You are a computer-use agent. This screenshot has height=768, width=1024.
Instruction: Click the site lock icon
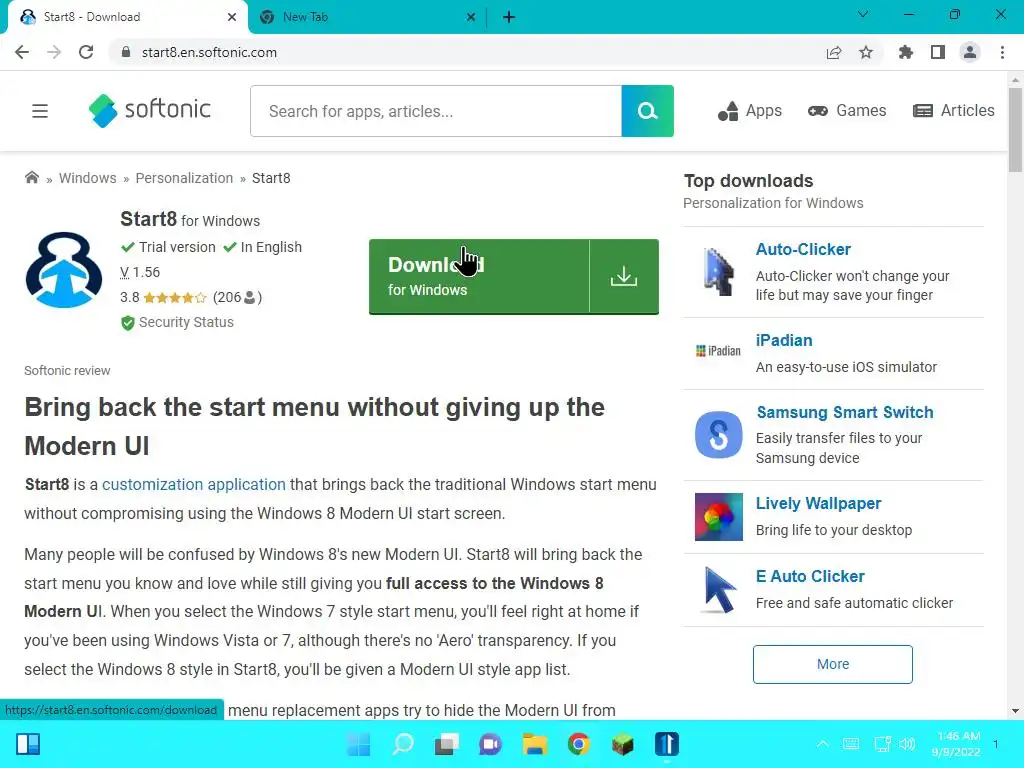pos(126,52)
